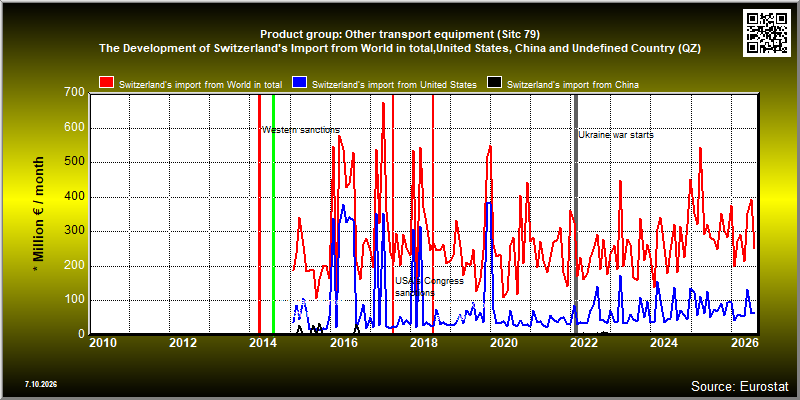Click the 700 value on the y-axis

(x=74, y=93)
